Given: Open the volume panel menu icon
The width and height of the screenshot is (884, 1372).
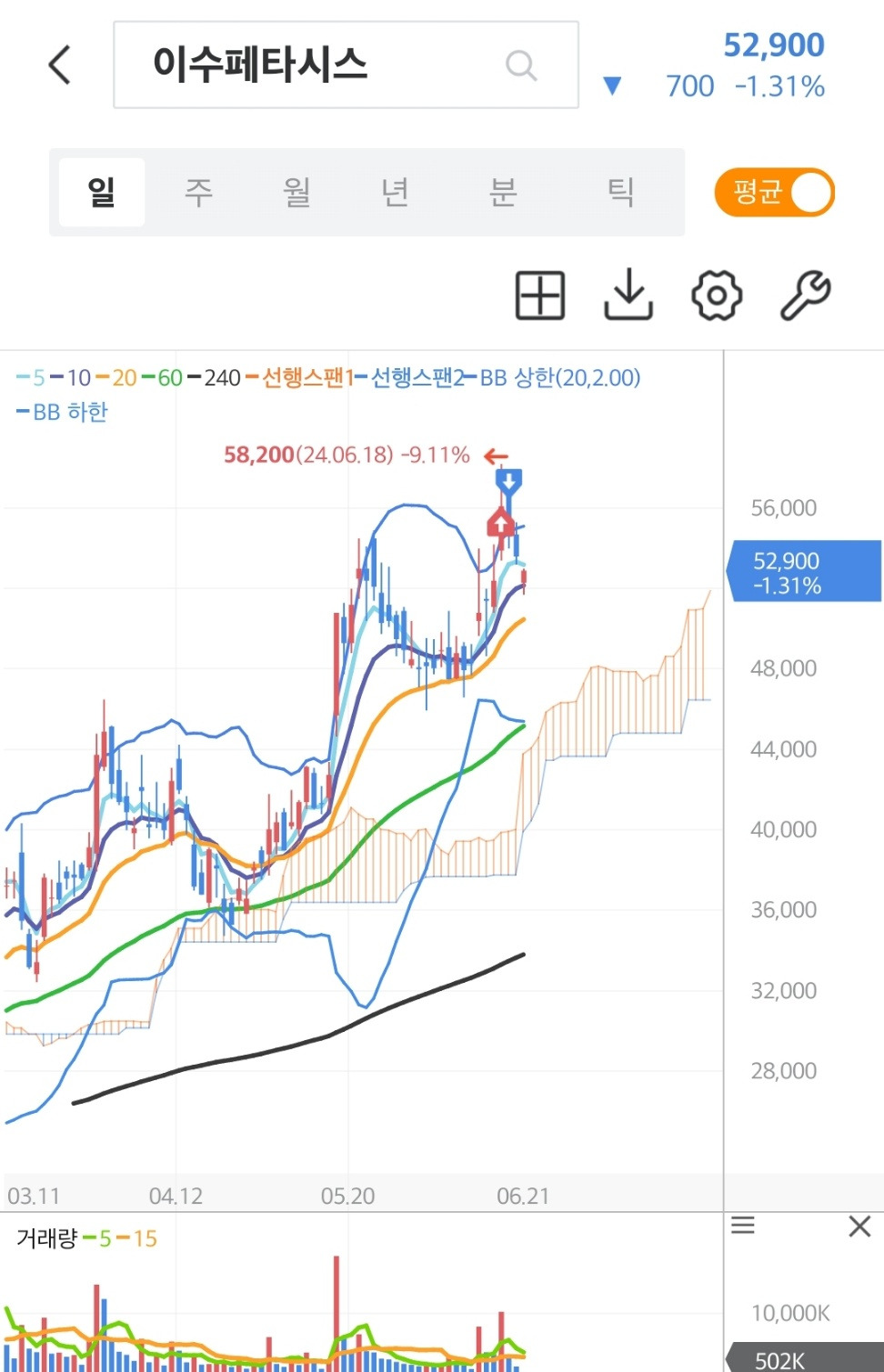Looking at the screenshot, I should (743, 1226).
